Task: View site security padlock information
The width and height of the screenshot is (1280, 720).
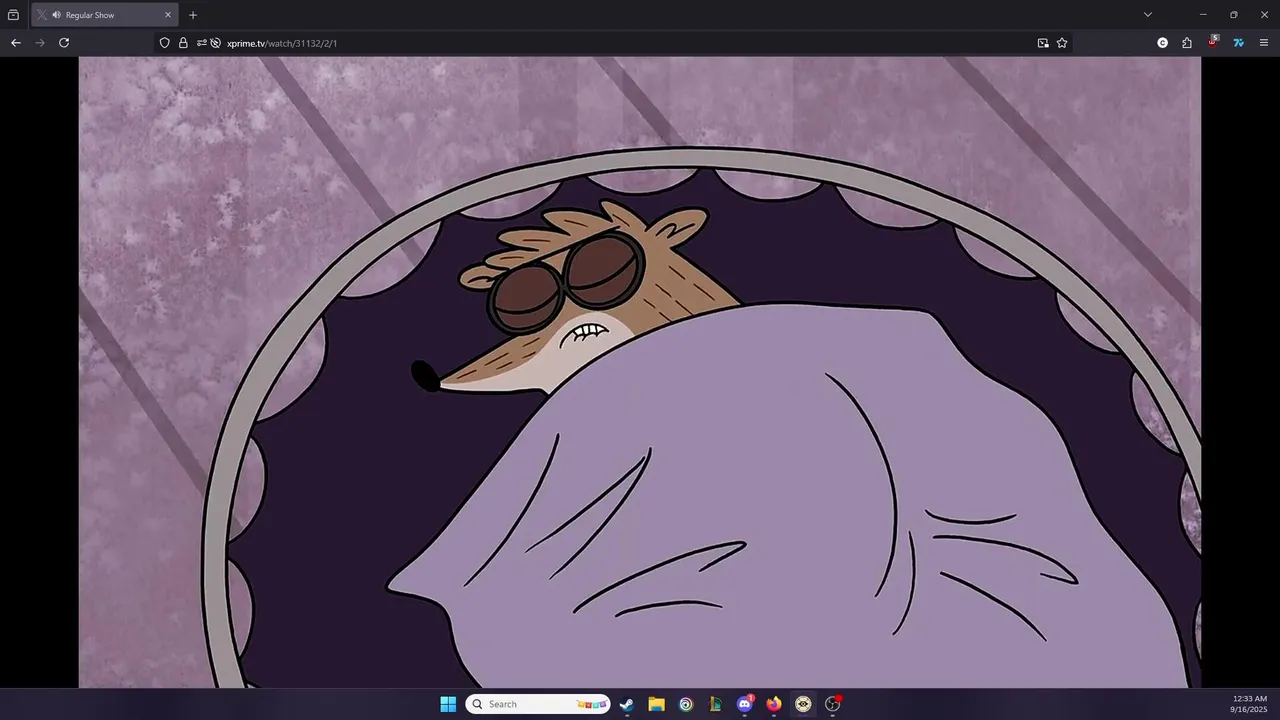Action: (183, 43)
